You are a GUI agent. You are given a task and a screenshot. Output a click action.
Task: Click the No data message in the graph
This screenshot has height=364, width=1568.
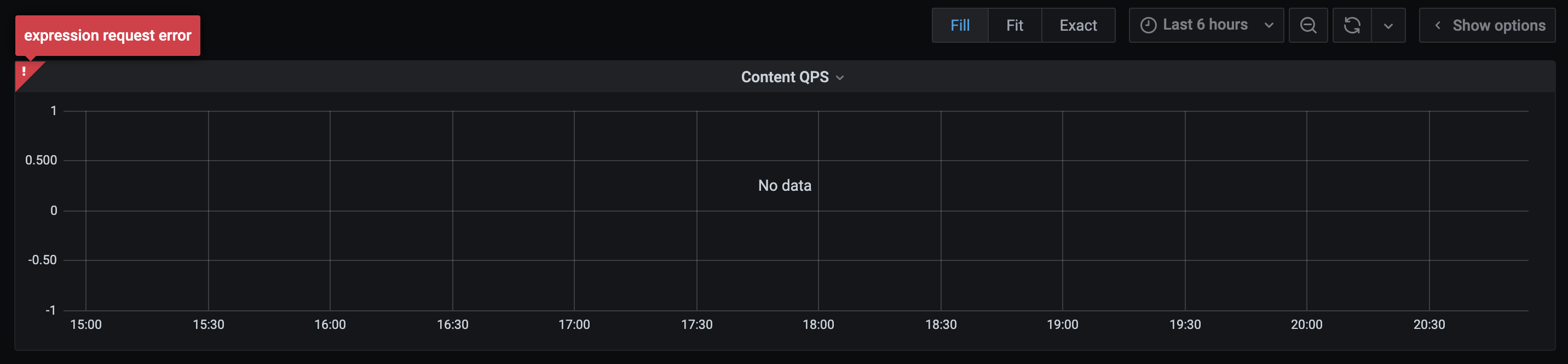[x=783, y=185]
